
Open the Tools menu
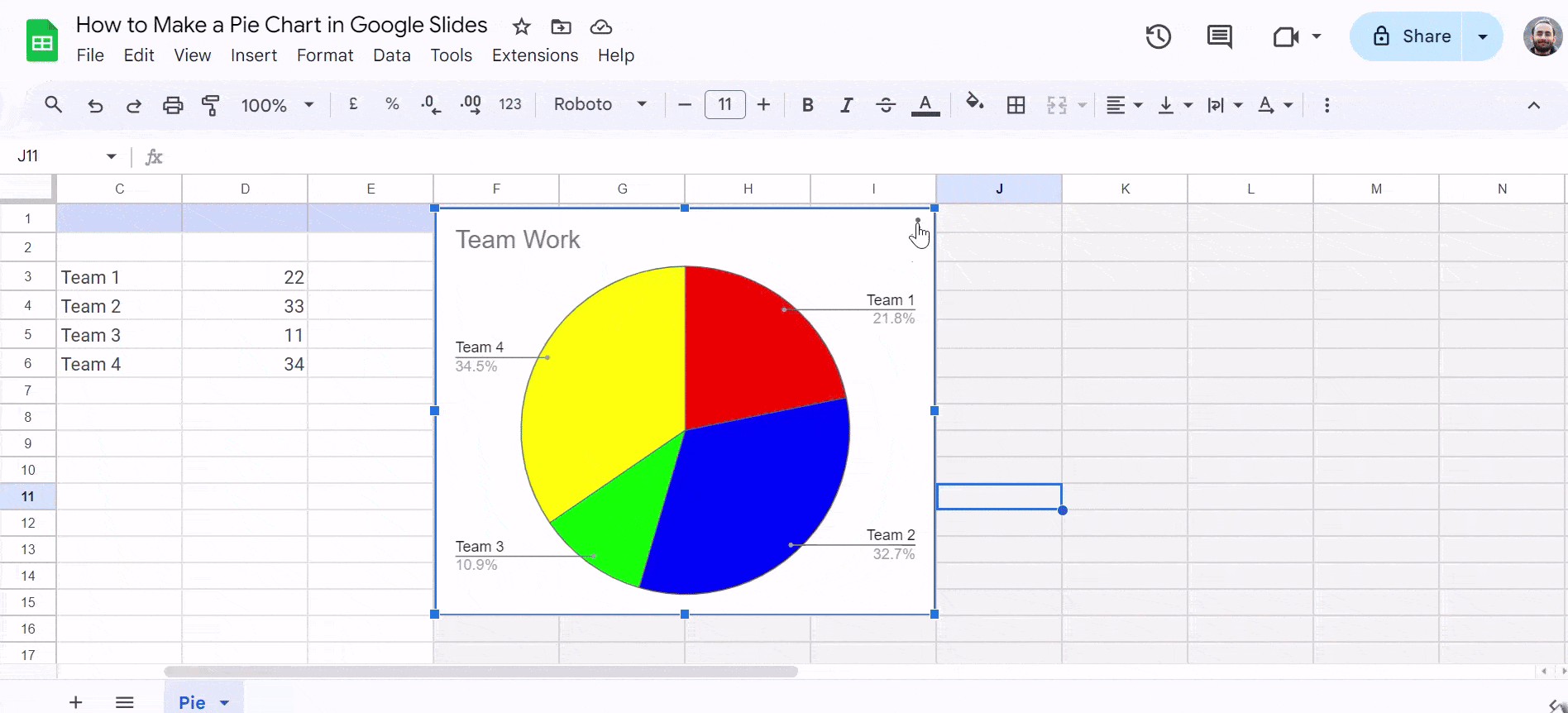(451, 55)
